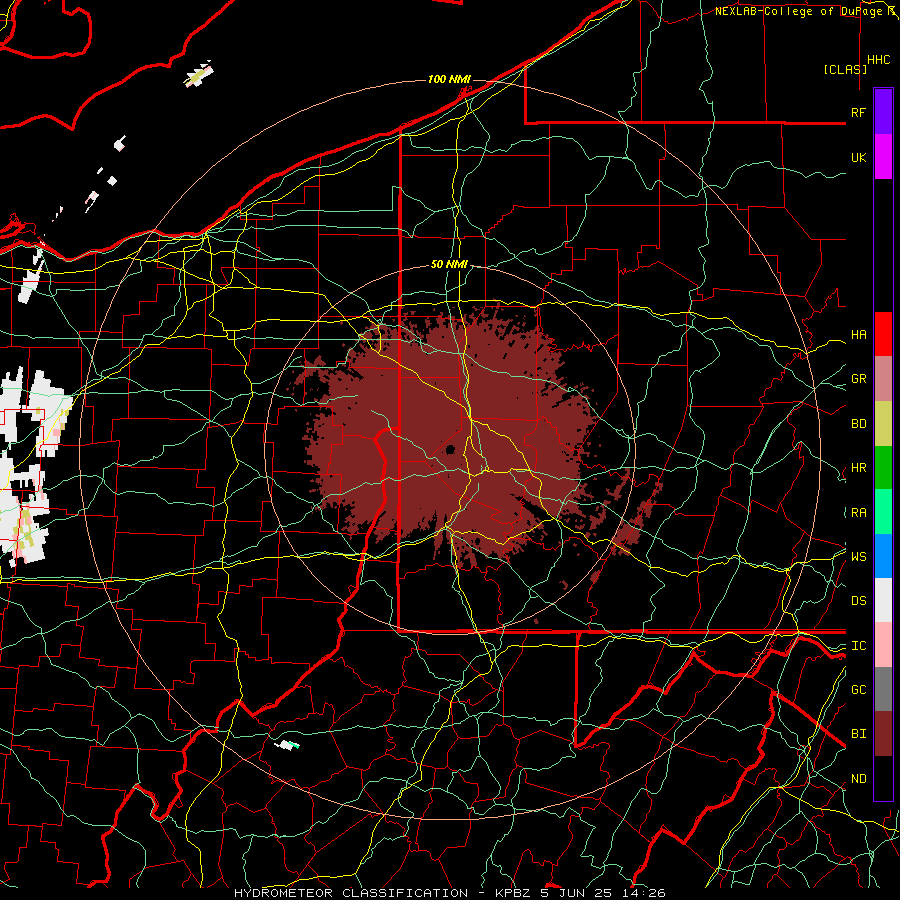Click the GC gray legend color block
Image resolution: width=900 pixels, height=900 pixels.
click(x=883, y=689)
